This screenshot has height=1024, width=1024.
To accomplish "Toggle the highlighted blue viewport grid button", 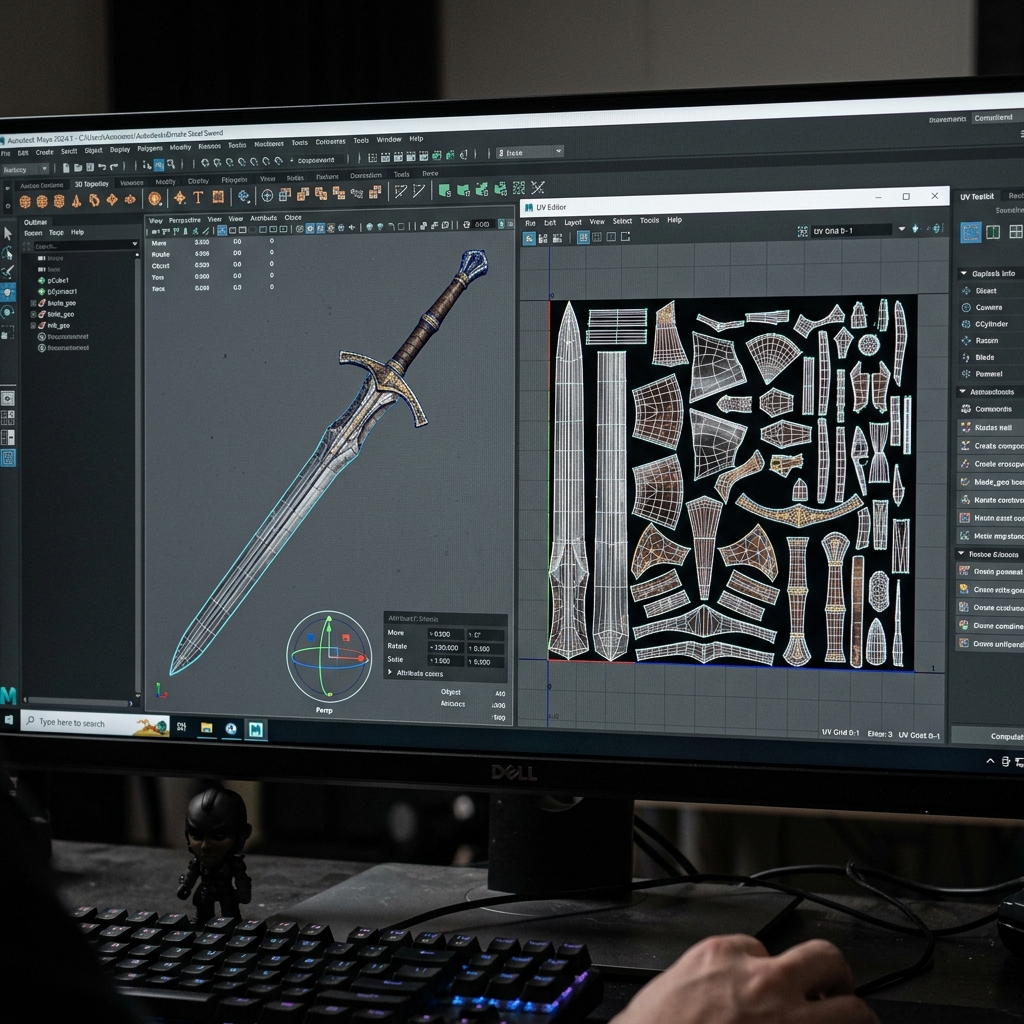I will click(222, 230).
